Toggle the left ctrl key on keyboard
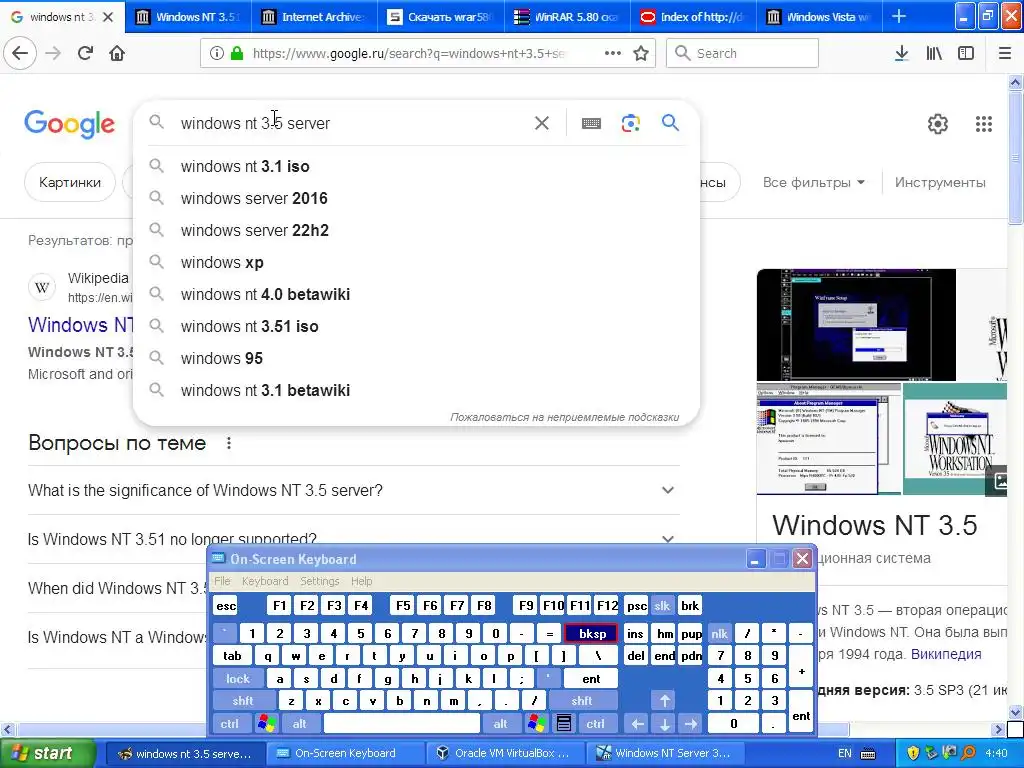1024x768 pixels. click(229, 724)
